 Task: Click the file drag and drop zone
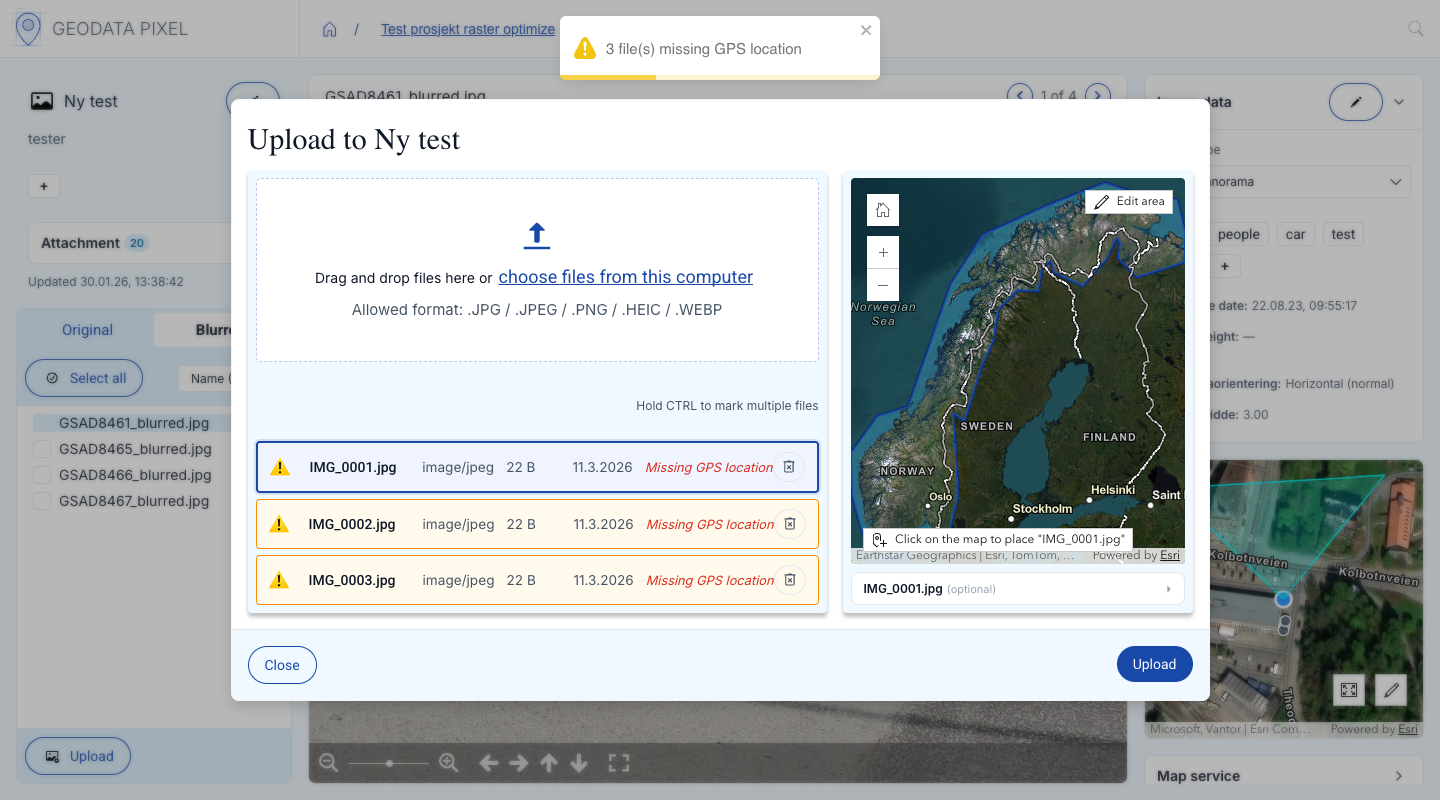[537, 270]
